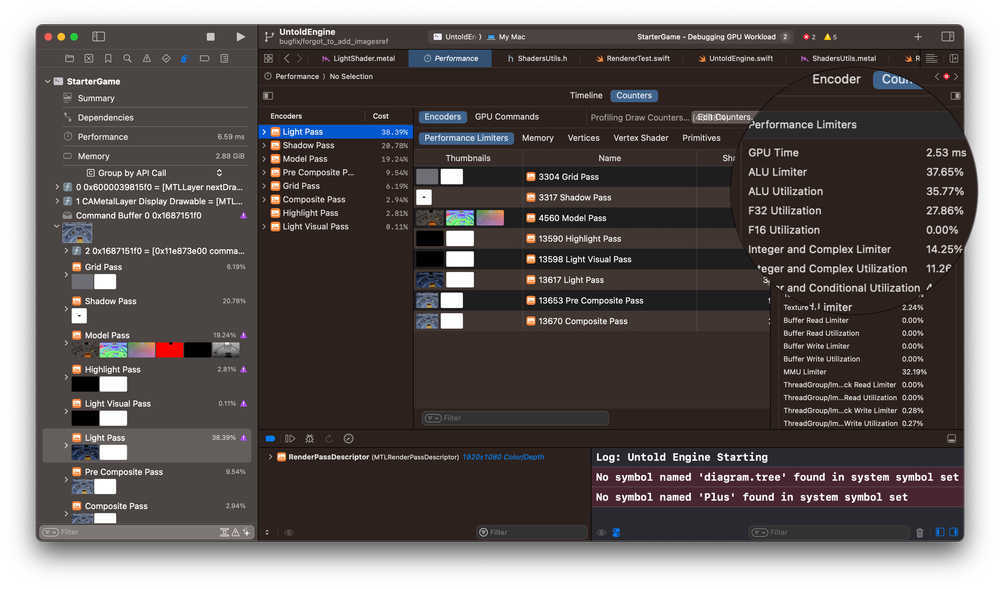This screenshot has width=1000, height=589.
Task: Add an editor on the right
Action: coord(954,59)
